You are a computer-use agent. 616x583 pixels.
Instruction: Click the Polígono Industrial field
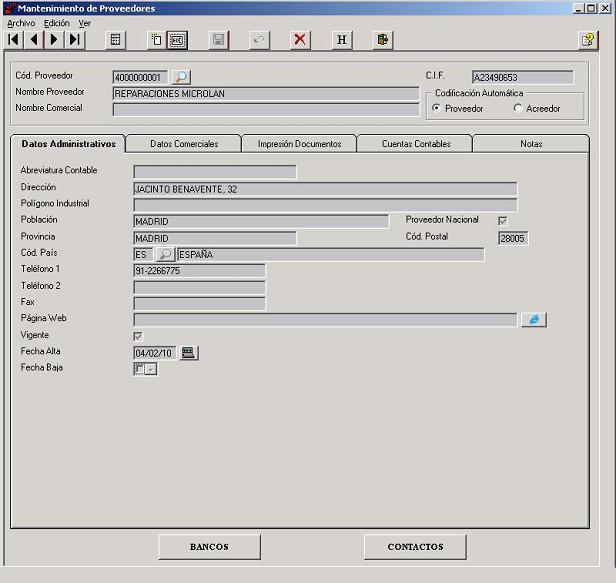[325, 205]
